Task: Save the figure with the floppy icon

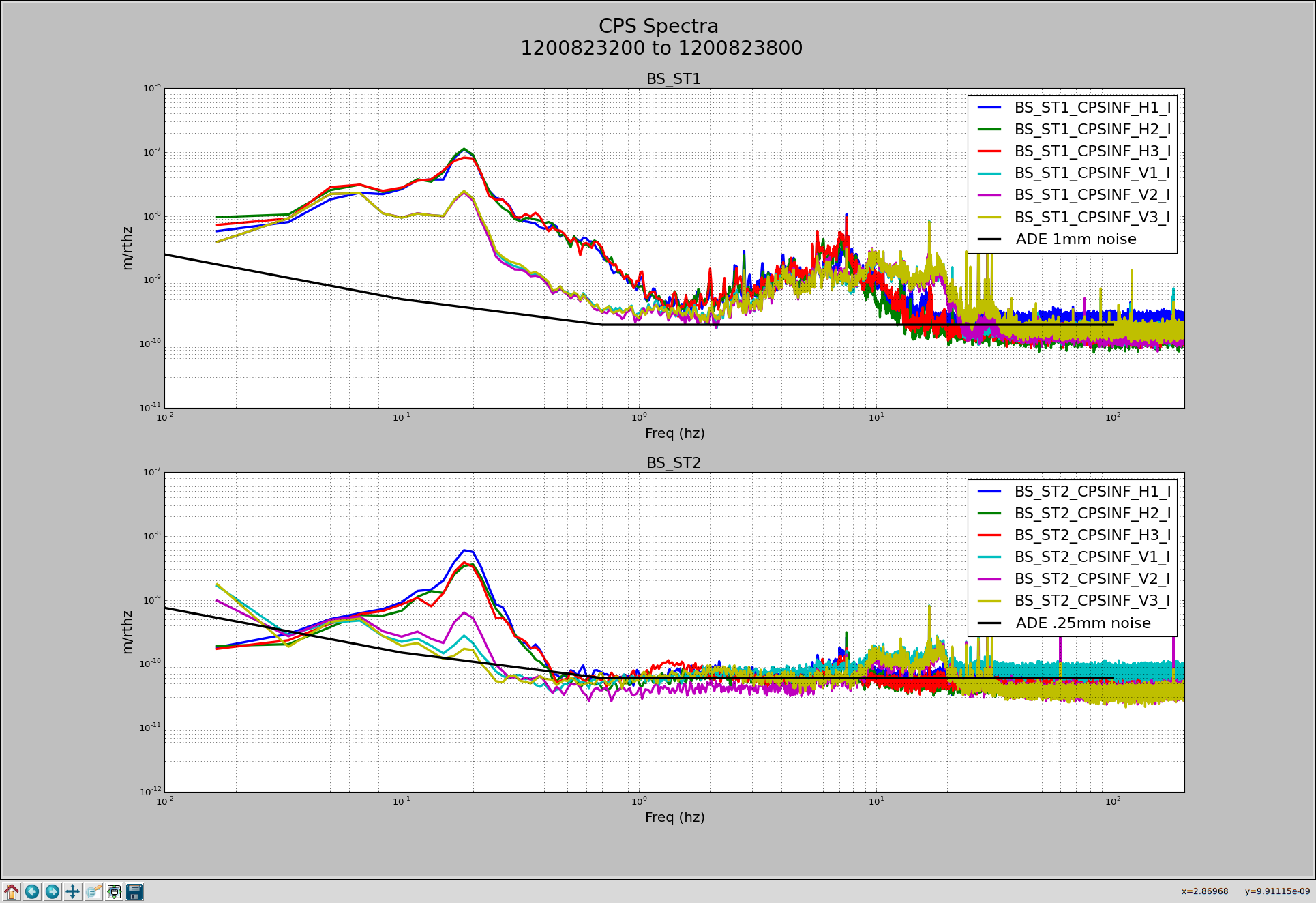Action: 134,891
